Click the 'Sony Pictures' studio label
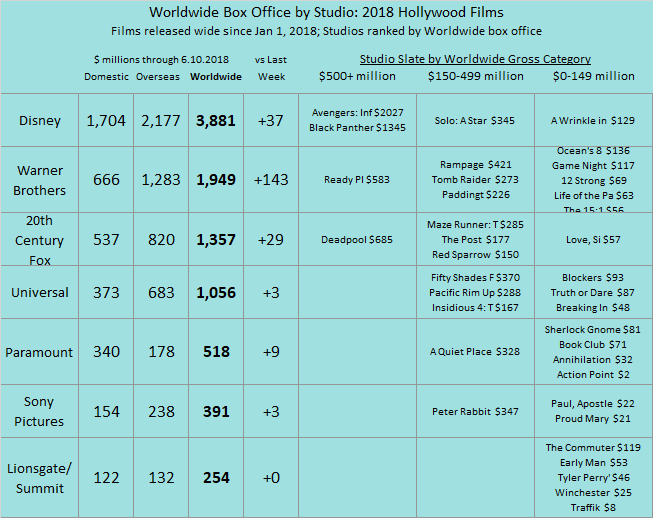This screenshot has width=653, height=518. (x=39, y=411)
